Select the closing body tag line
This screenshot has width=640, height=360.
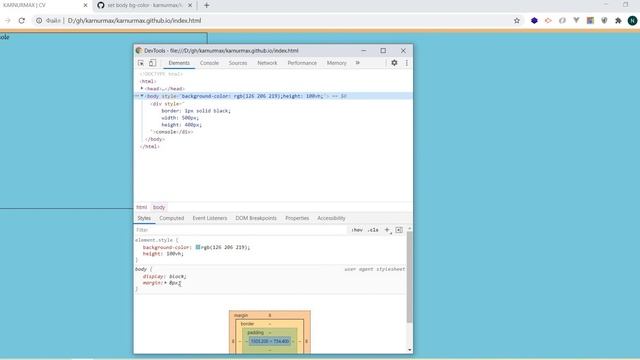(x=155, y=139)
